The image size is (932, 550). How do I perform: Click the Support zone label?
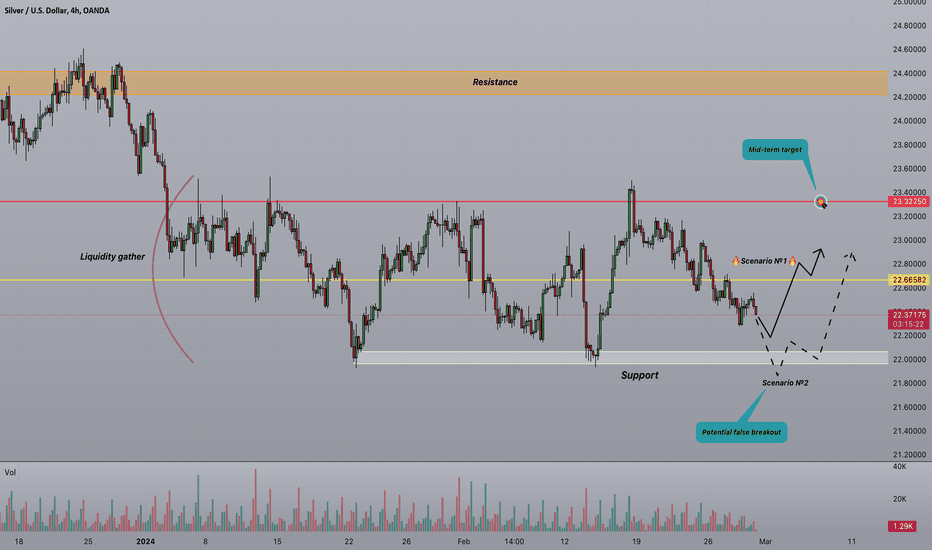point(640,375)
